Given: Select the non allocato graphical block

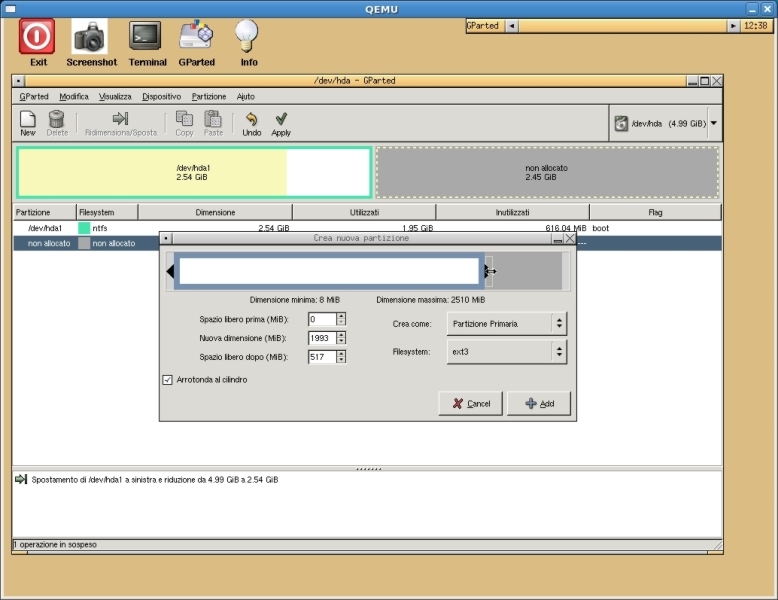Looking at the screenshot, I should [x=547, y=173].
